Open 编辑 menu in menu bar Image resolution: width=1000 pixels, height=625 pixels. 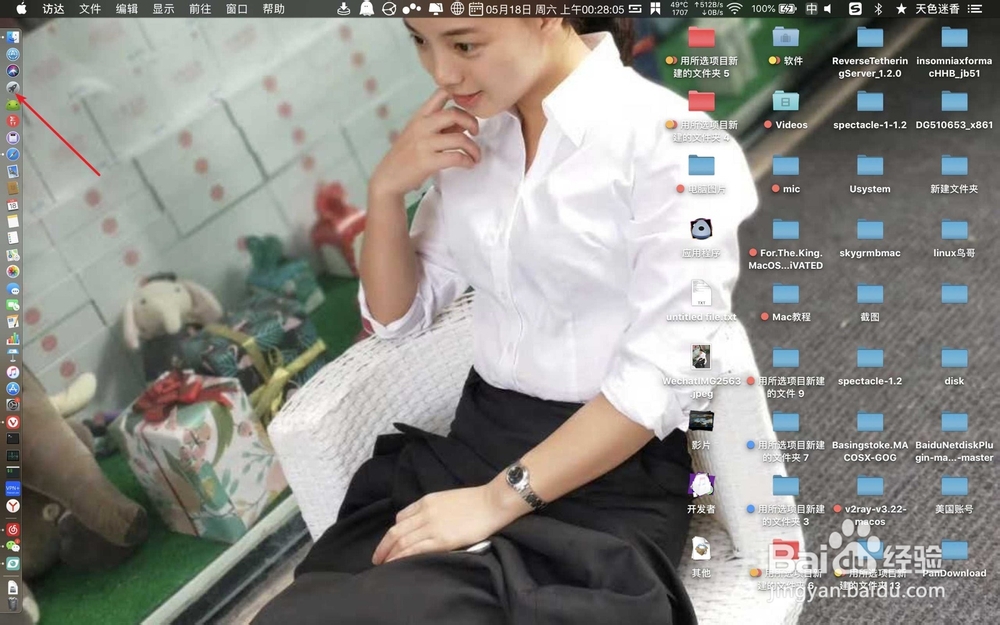pyautogui.click(x=127, y=8)
